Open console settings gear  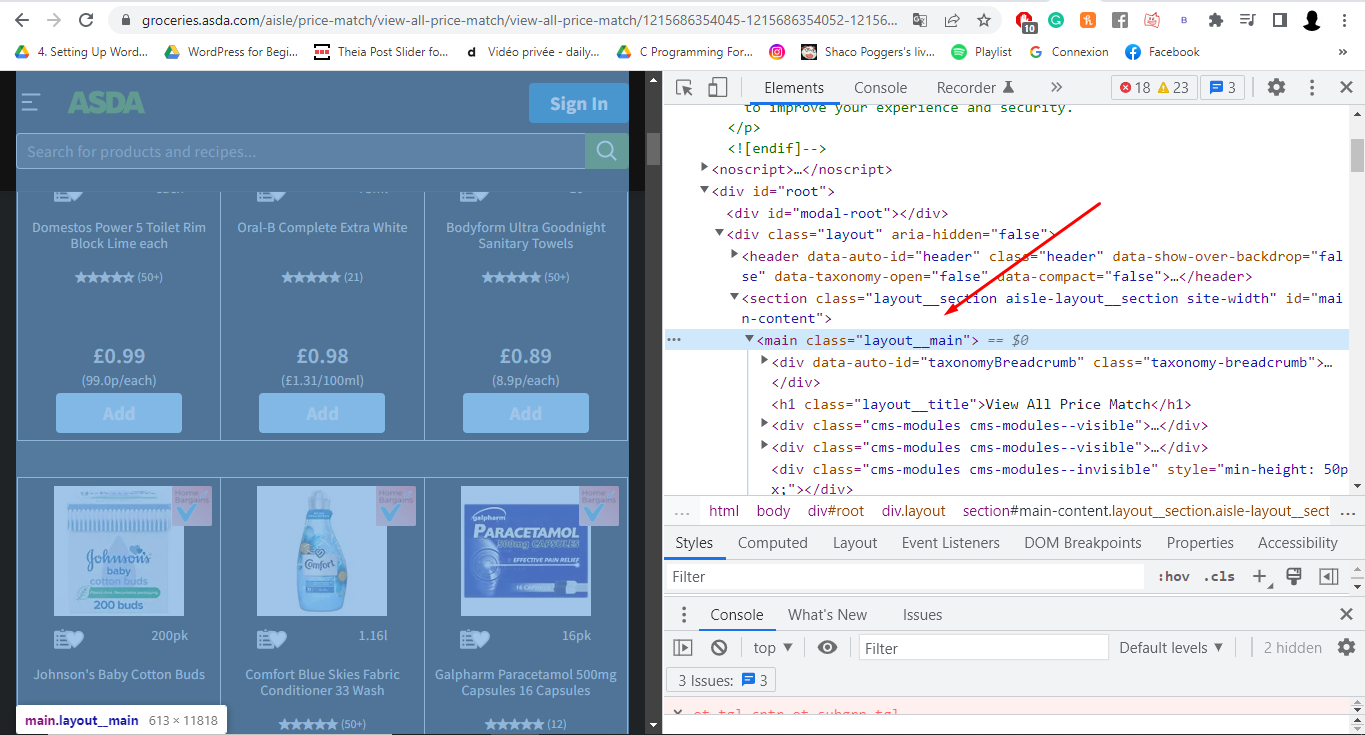click(x=1346, y=648)
